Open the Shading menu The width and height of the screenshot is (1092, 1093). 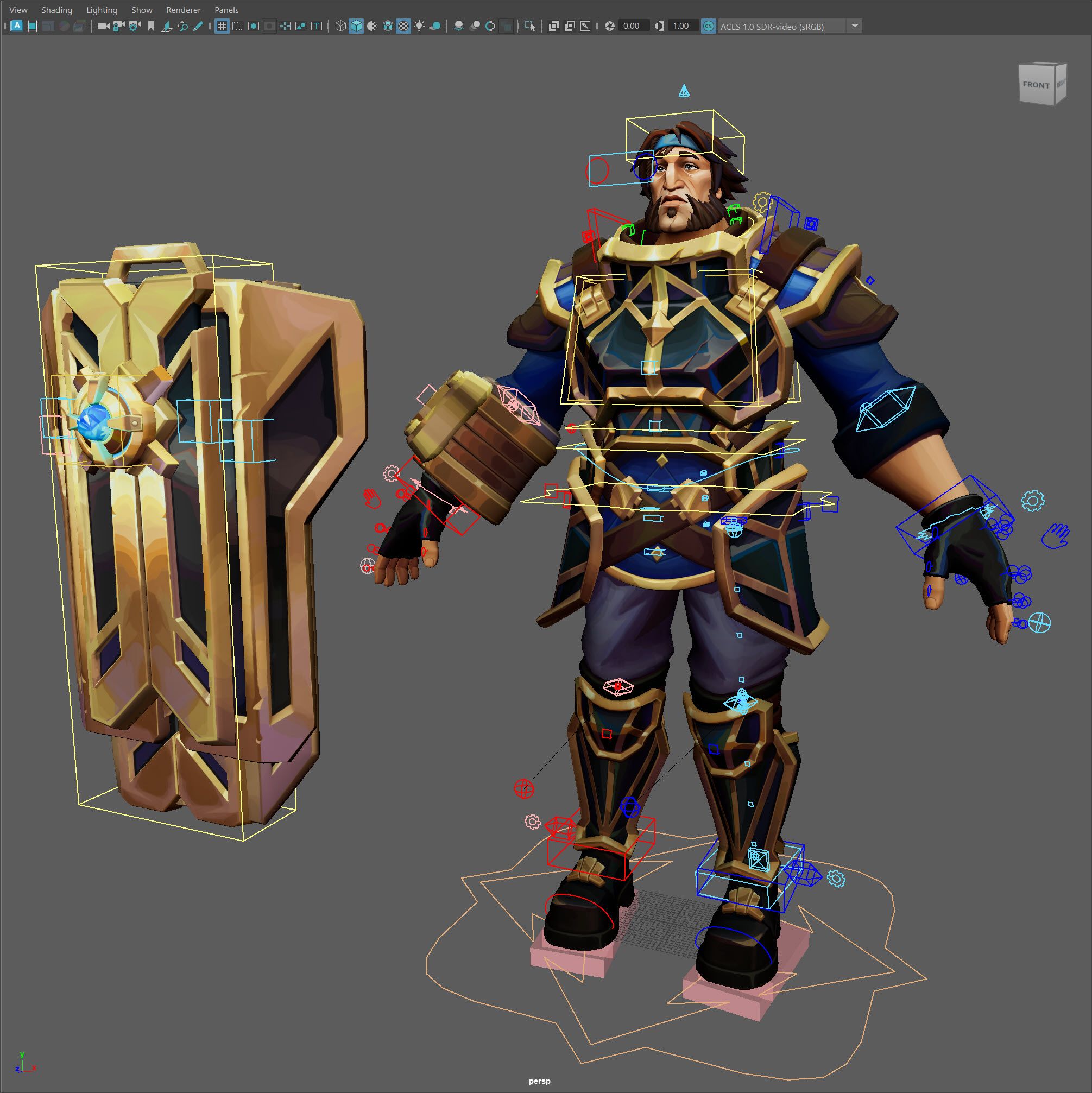tap(56, 10)
